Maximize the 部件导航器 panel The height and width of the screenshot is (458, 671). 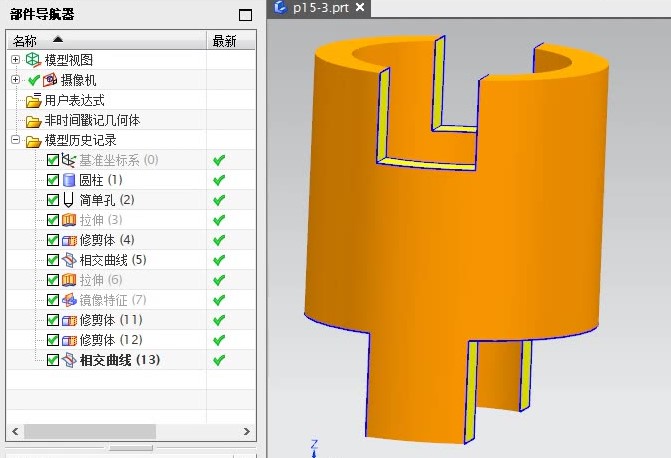[x=245, y=14]
